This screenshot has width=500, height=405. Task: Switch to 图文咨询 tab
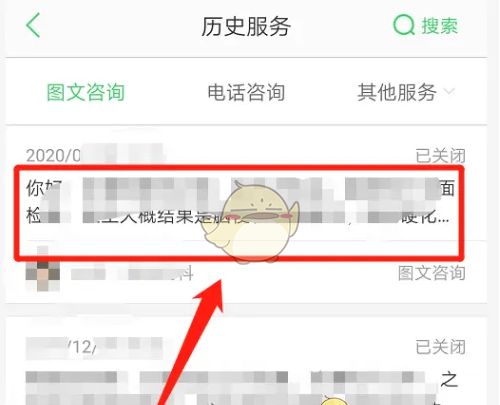coord(86,92)
